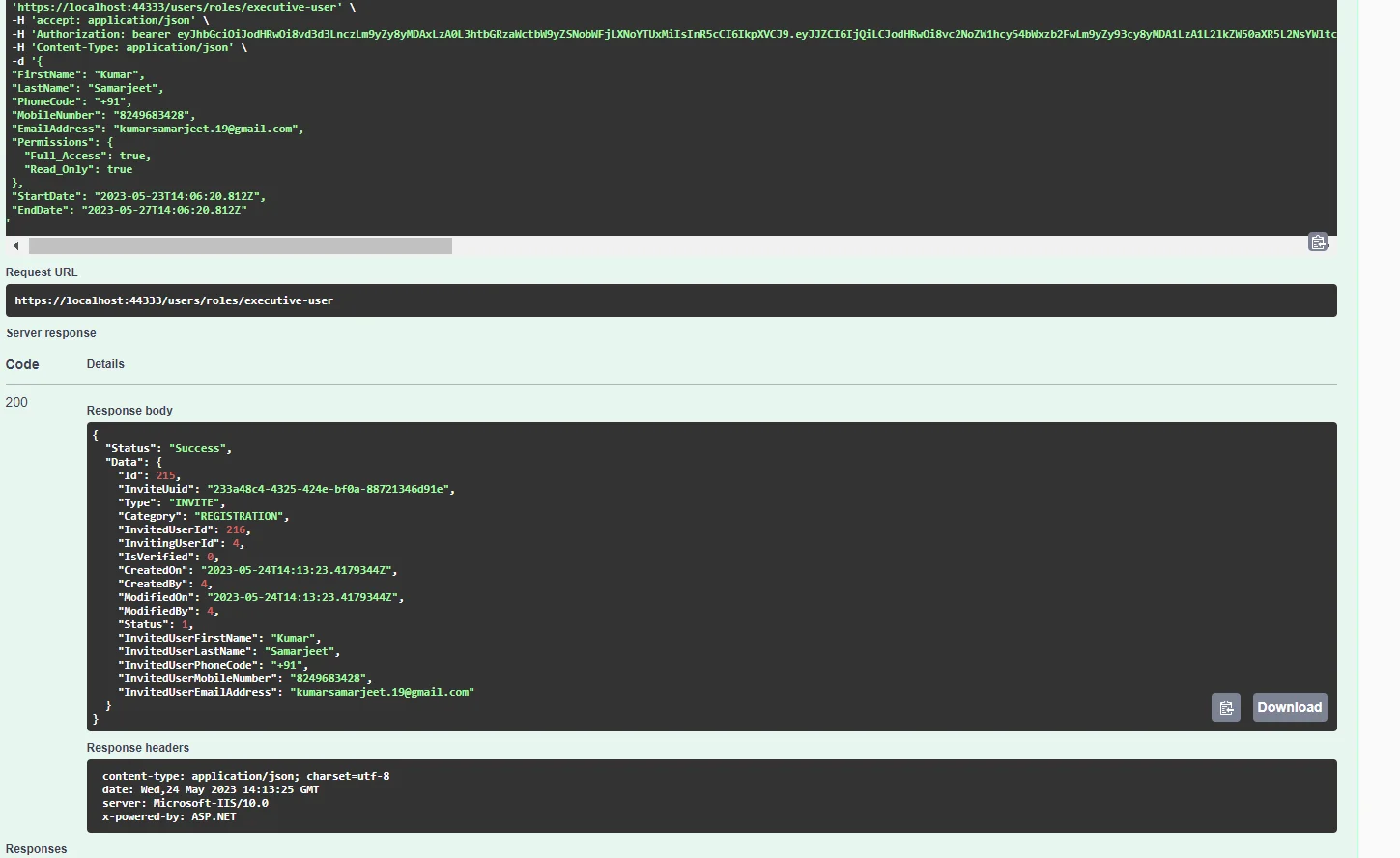Copy the curl command to clipboard
The width and height of the screenshot is (1400, 858).
[x=1318, y=243]
